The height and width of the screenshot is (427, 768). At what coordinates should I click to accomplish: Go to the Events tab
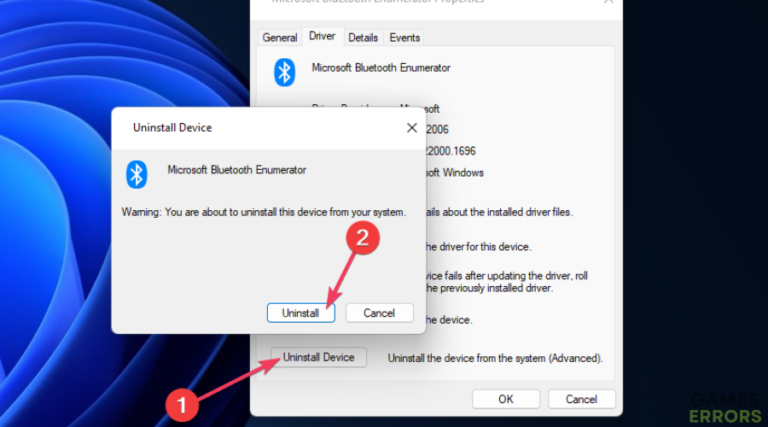coord(404,37)
